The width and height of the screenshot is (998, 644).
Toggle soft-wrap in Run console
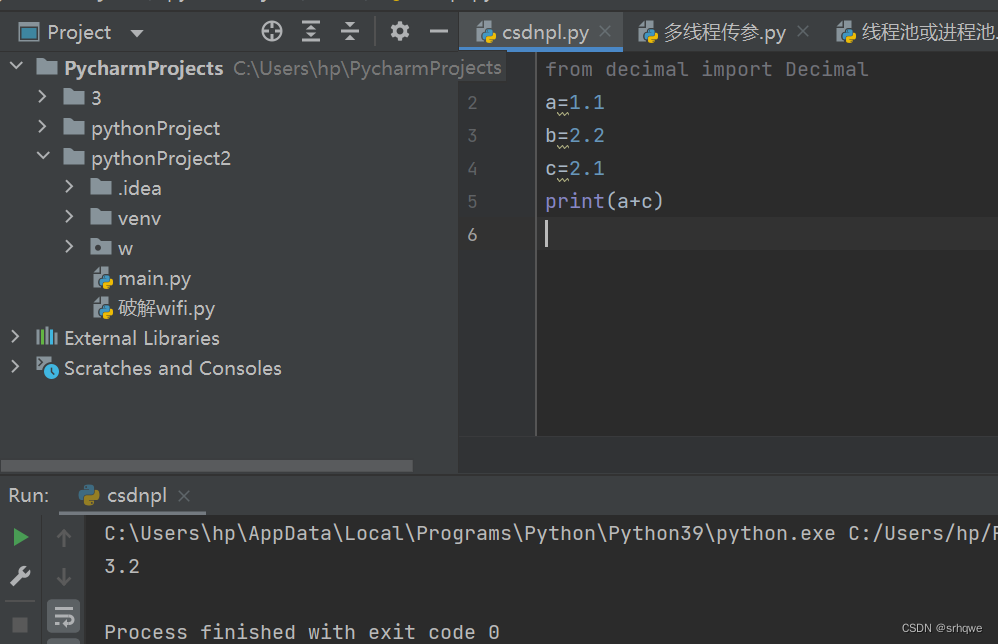[63, 616]
